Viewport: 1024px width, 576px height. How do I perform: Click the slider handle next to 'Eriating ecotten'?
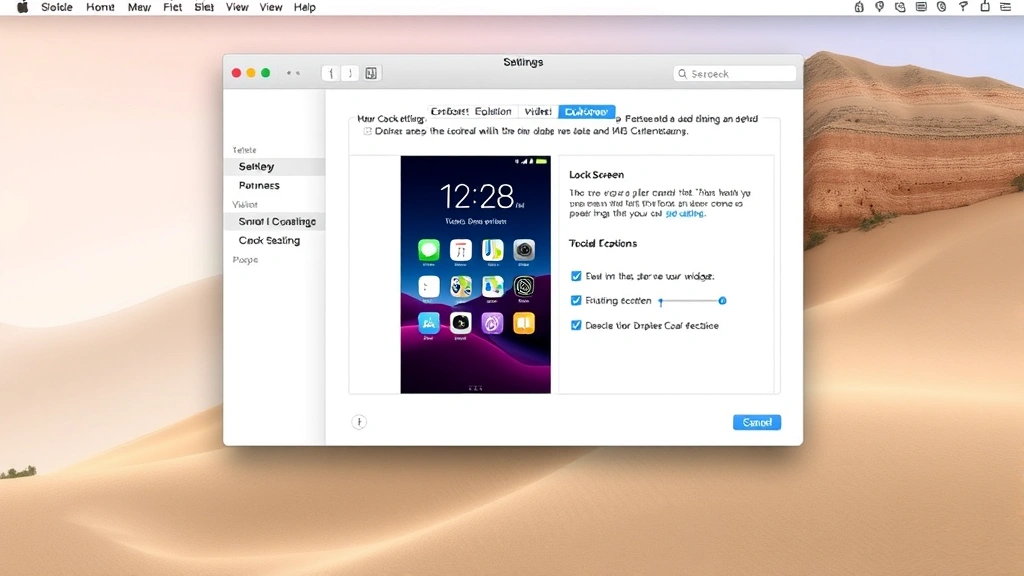722,300
